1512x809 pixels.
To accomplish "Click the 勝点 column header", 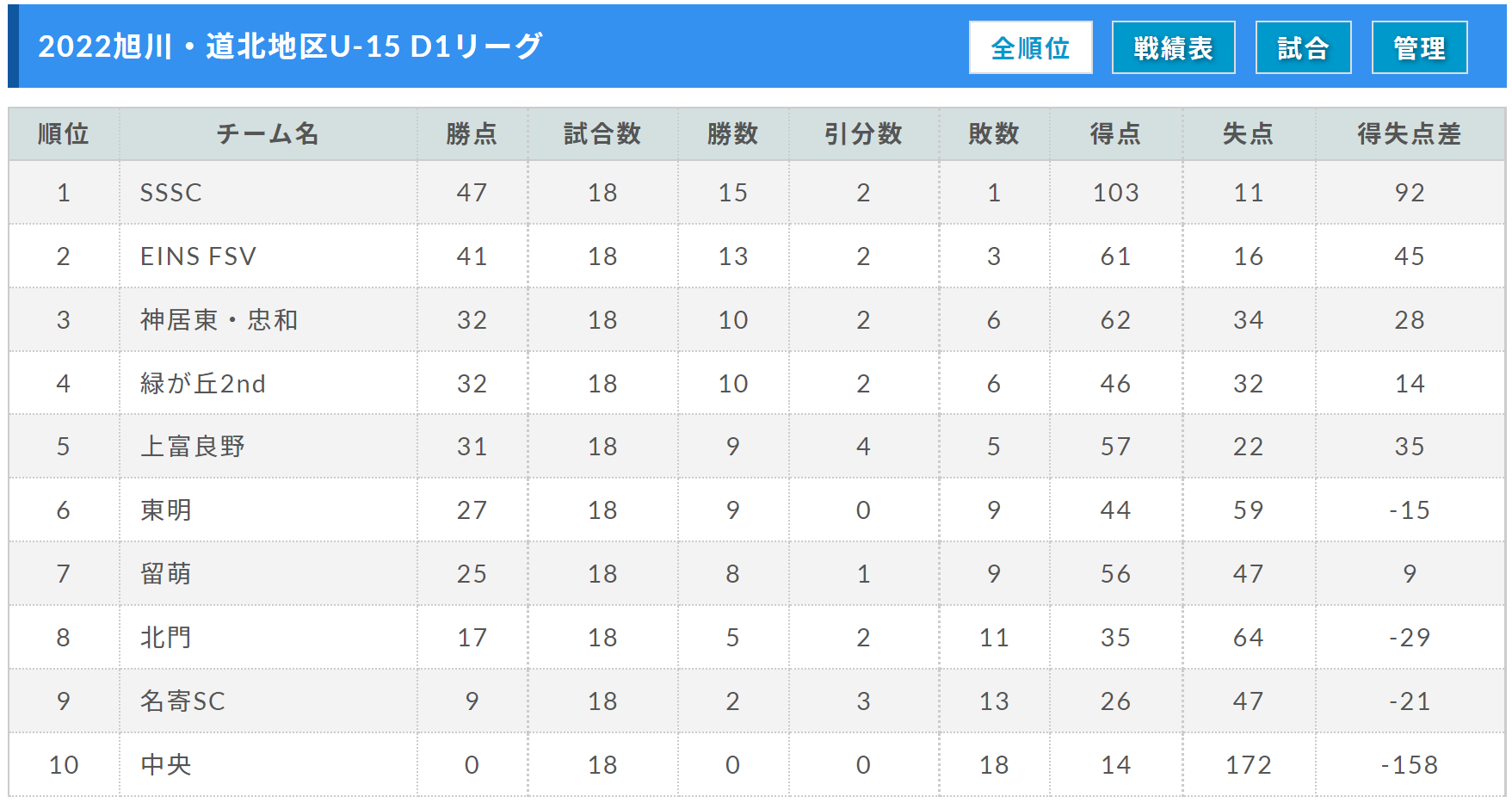I will click(x=472, y=134).
